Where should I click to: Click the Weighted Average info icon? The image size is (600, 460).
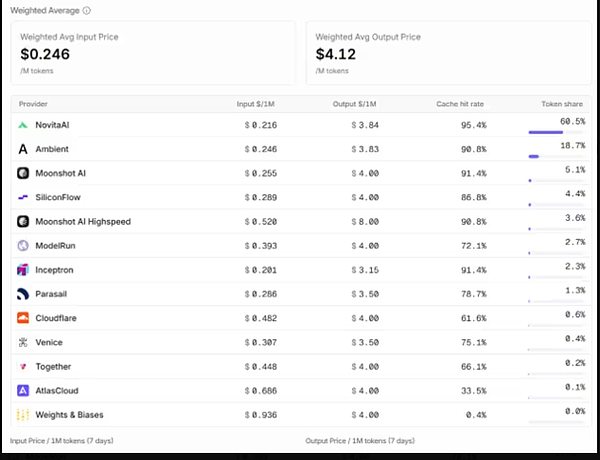point(87,11)
